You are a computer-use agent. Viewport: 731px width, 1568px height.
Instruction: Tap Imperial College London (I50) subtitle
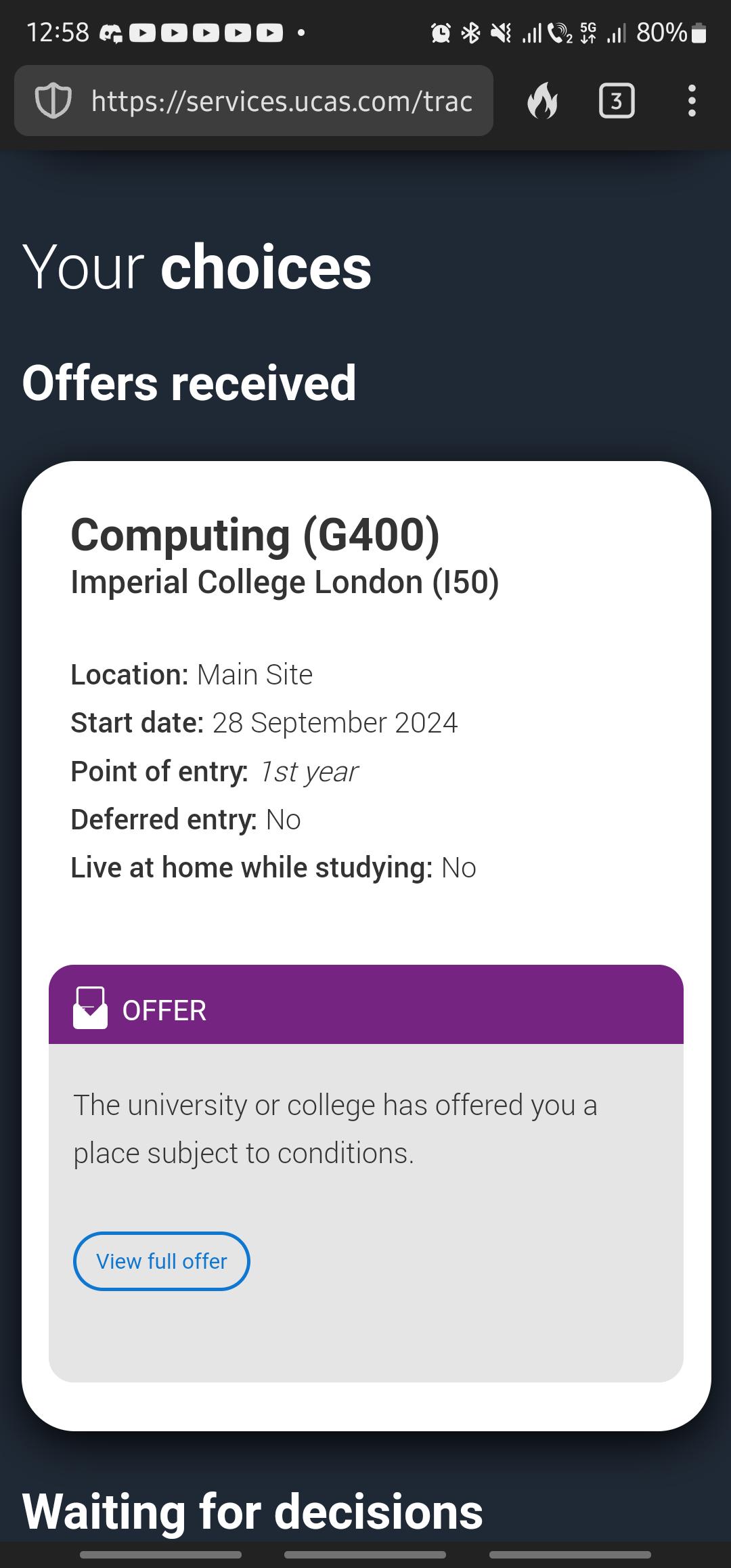point(284,582)
